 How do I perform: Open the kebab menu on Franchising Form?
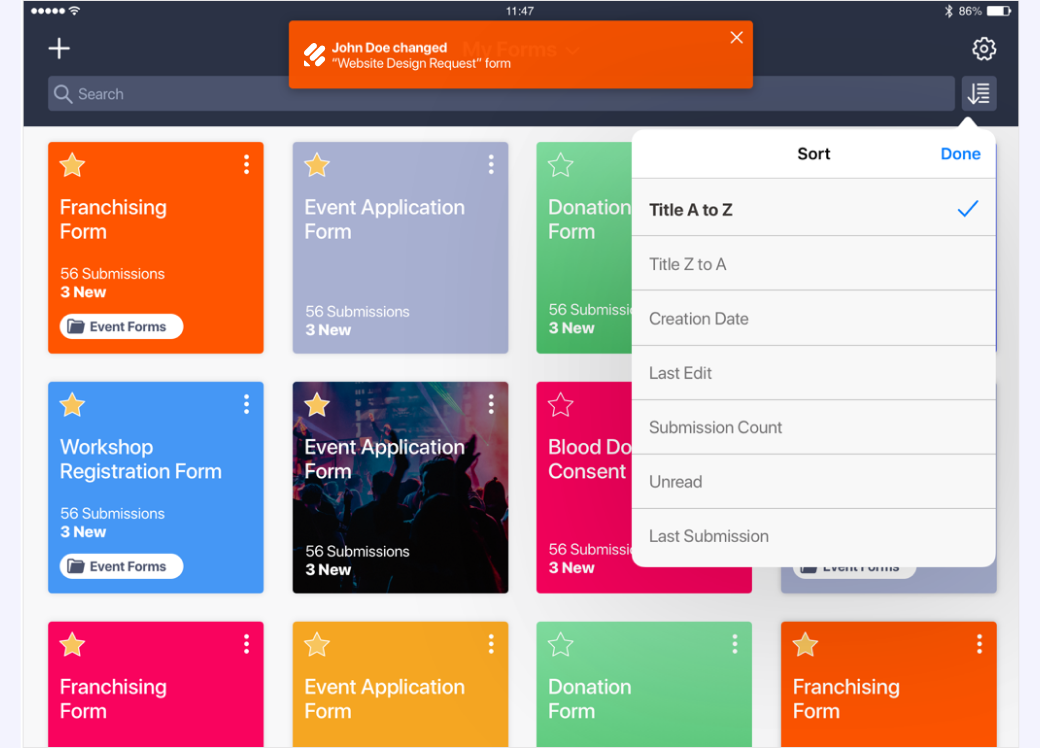(x=246, y=165)
